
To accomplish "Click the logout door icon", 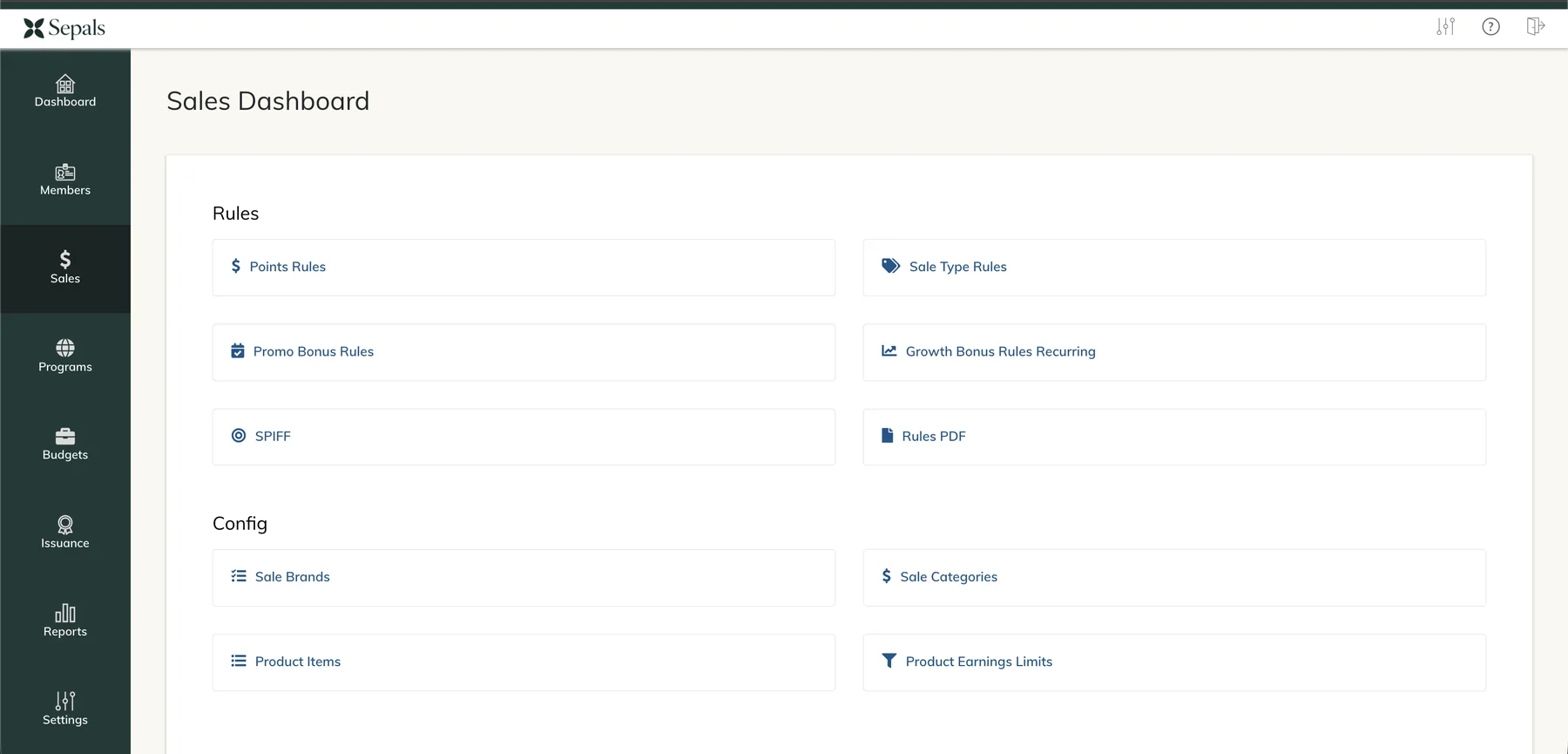I will pos(1536,27).
